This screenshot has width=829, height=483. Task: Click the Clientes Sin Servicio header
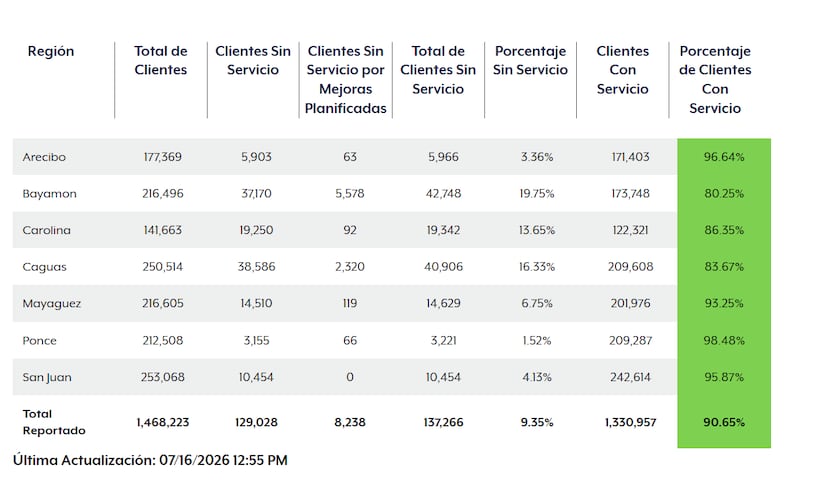click(253, 60)
